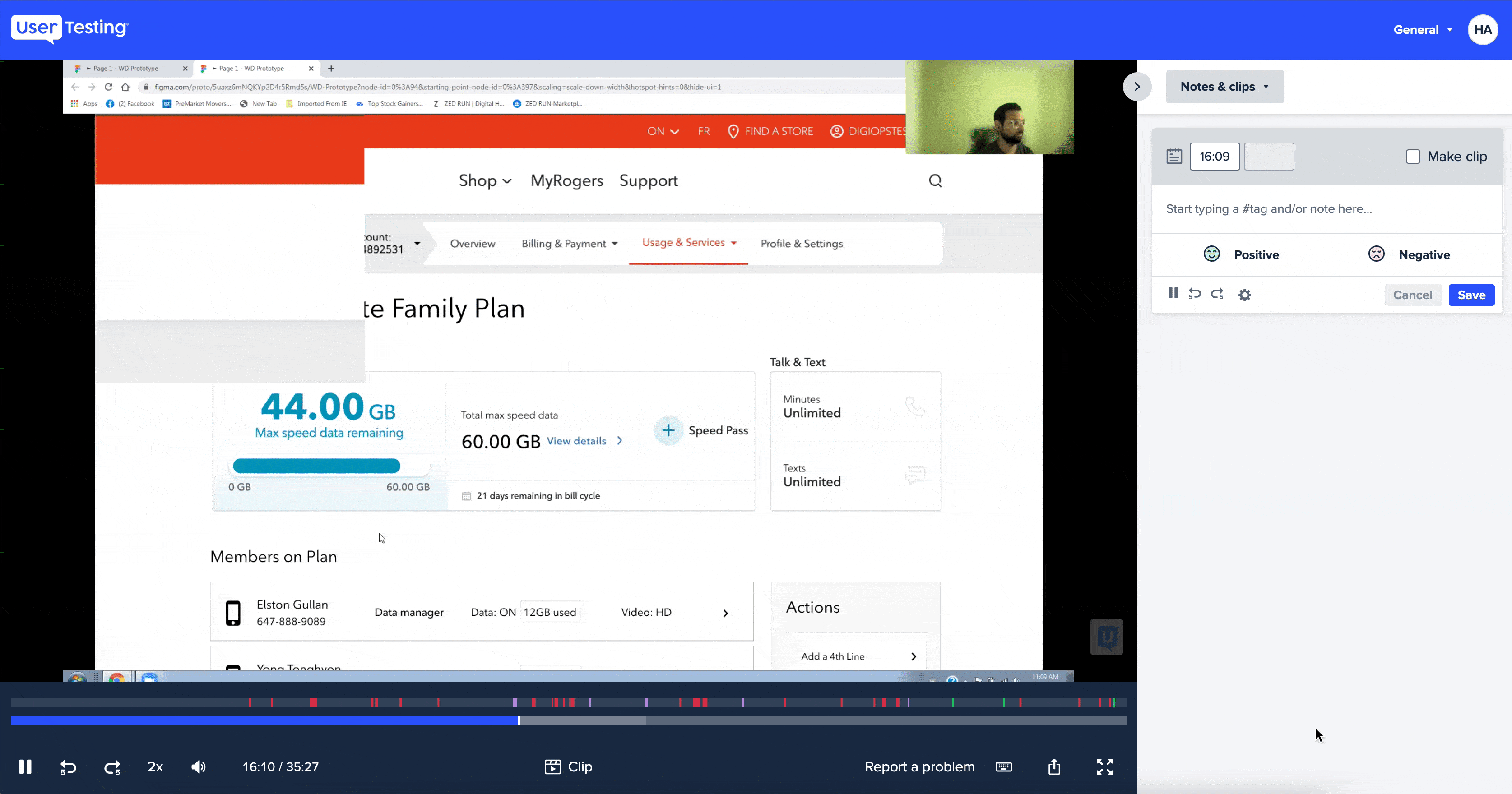Image resolution: width=1512 pixels, height=794 pixels.
Task: Pause the video playback
Action: coord(25,766)
